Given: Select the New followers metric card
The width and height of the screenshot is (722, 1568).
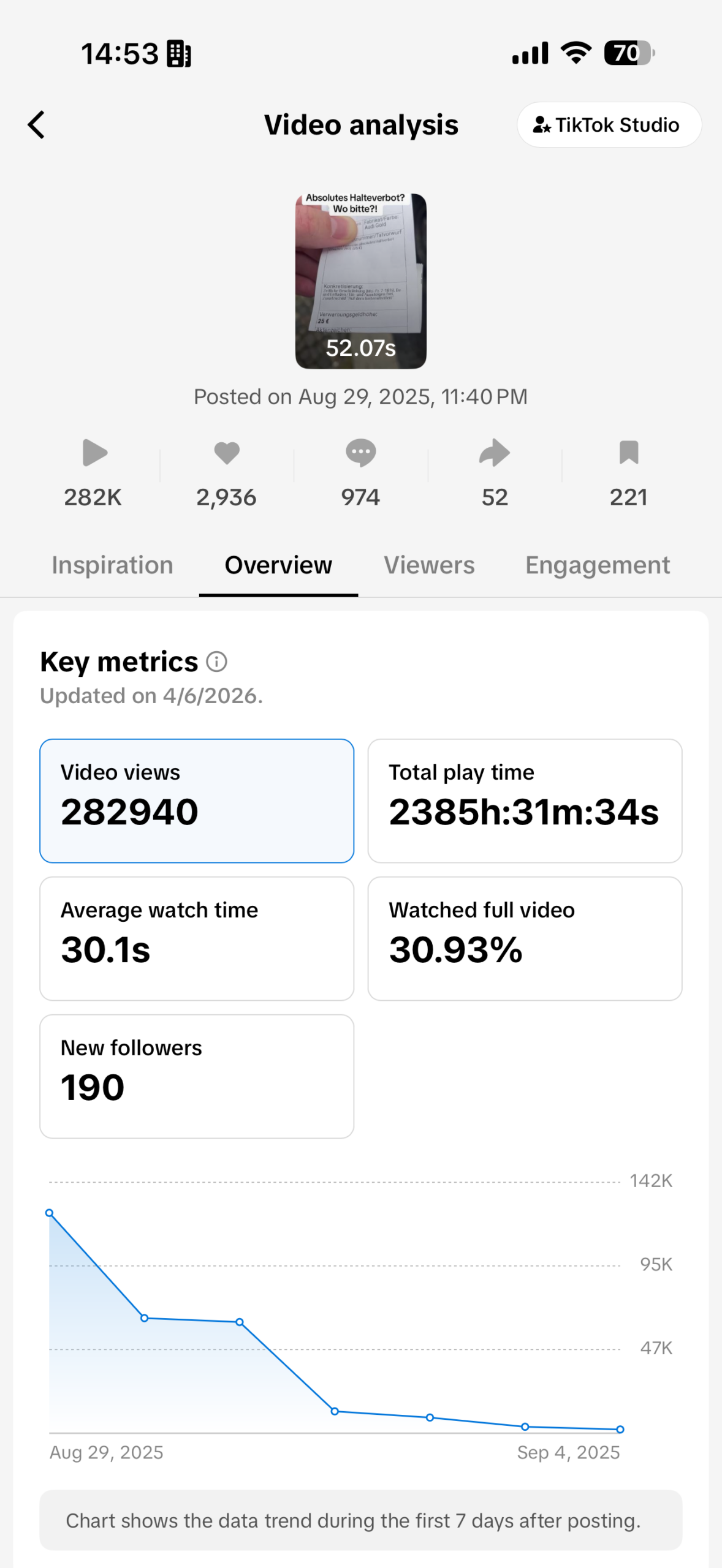Looking at the screenshot, I should click(x=197, y=1076).
